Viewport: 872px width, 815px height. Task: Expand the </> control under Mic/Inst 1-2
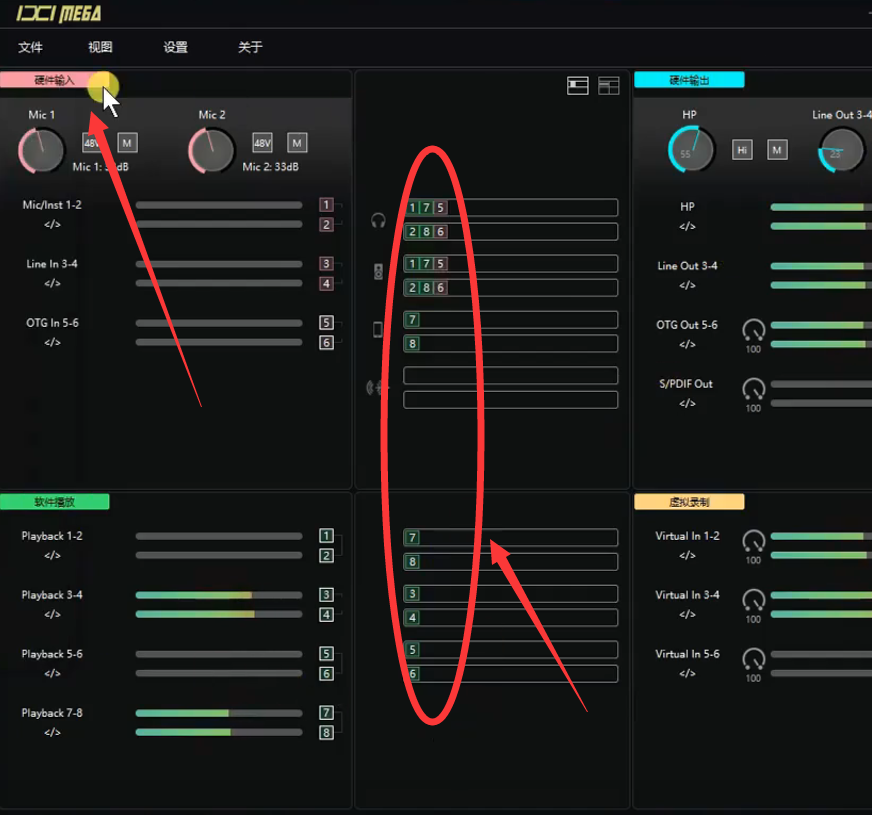pyautogui.click(x=52, y=224)
